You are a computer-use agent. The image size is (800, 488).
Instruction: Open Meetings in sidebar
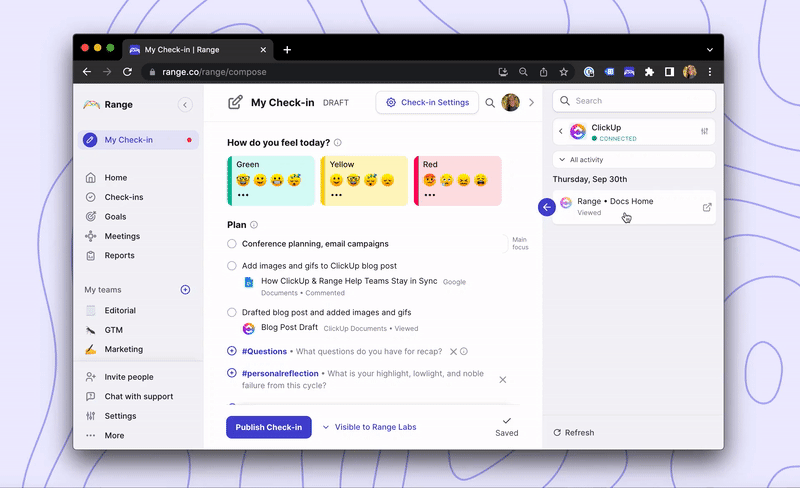click(x=122, y=236)
